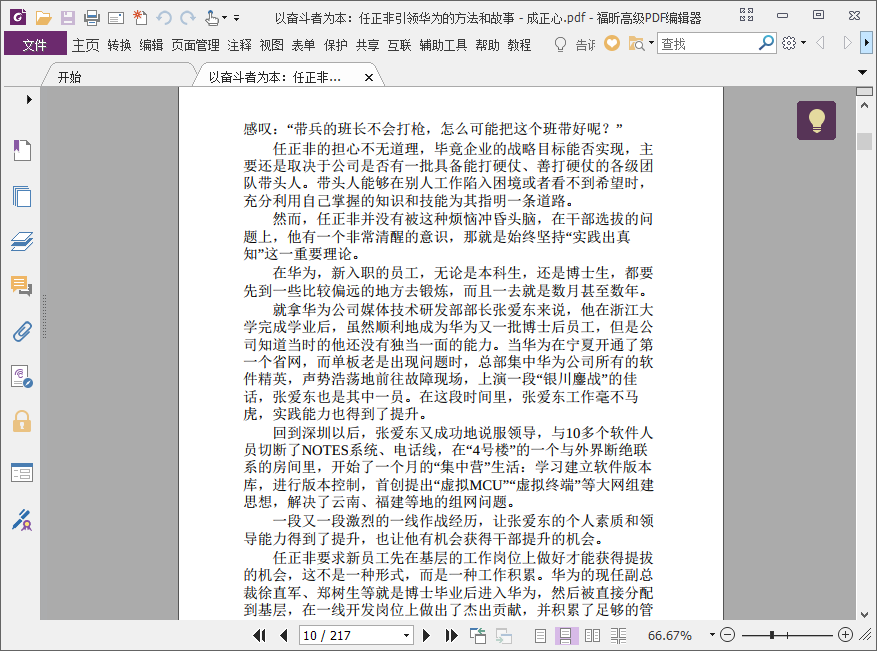Print the document using the printer icon
The height and width of the screenshot is (651, 877).
point(92,18)
